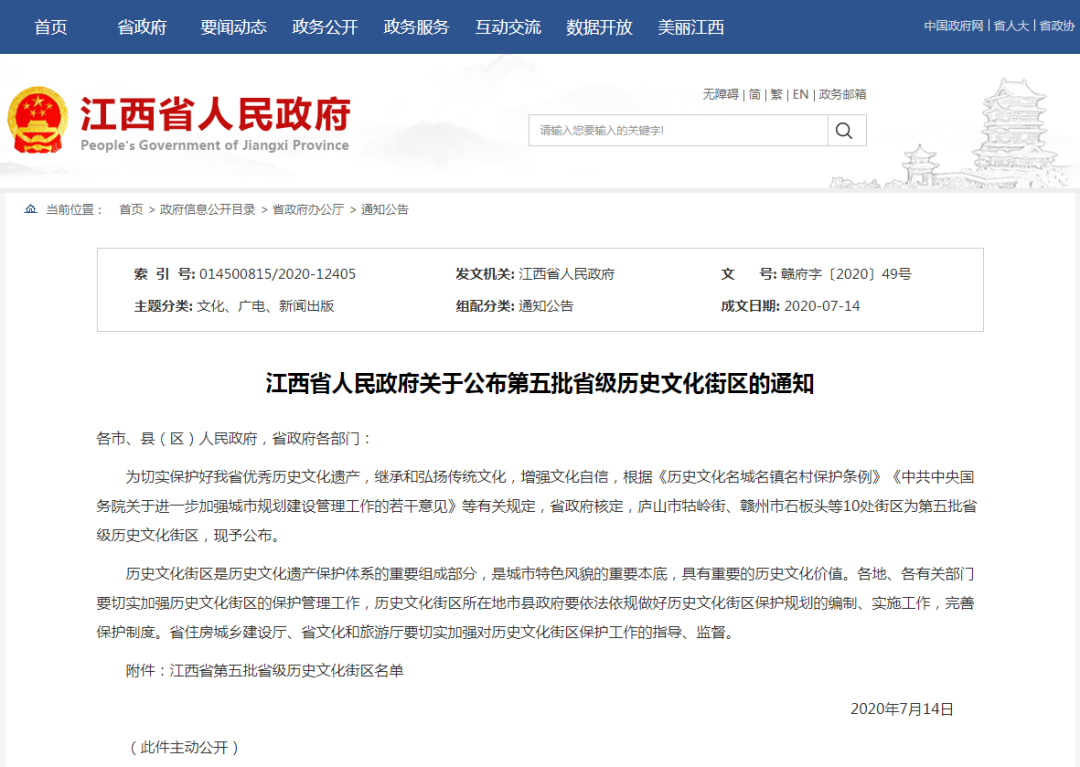Click the 成文日期 value 2020-07-14

[x=822, y=306]
